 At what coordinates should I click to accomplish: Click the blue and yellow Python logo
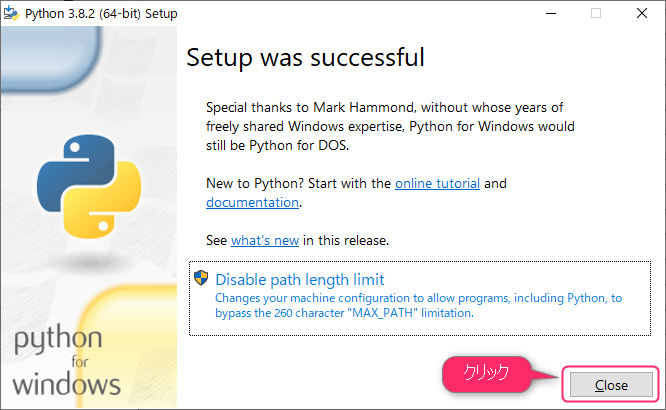click(x=89, y=186)
